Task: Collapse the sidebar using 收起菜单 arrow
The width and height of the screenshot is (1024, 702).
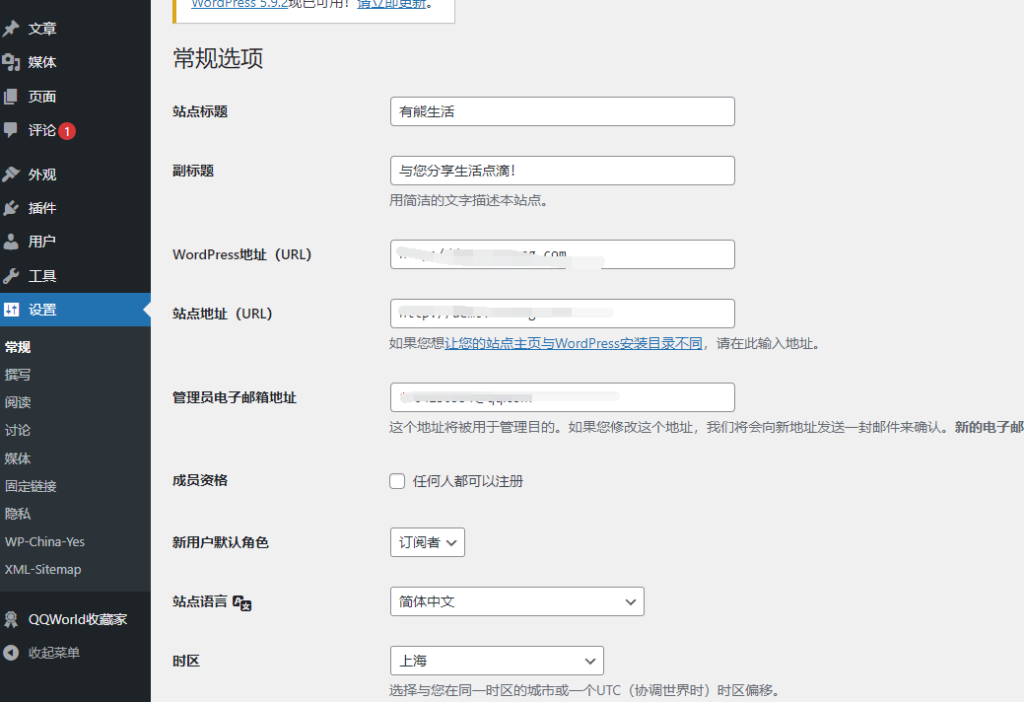Action: (x=11, y=653)
